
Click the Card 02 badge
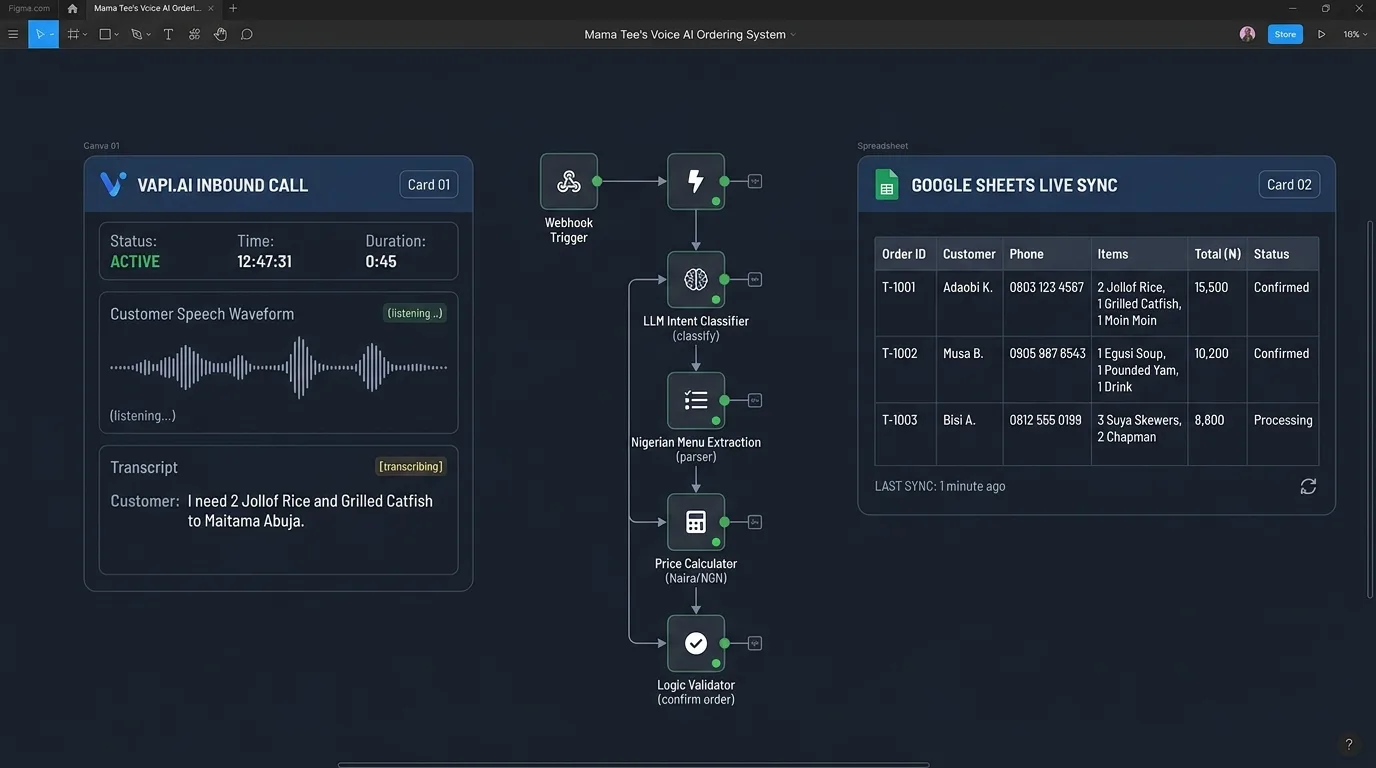click(x=1289, y=184)
